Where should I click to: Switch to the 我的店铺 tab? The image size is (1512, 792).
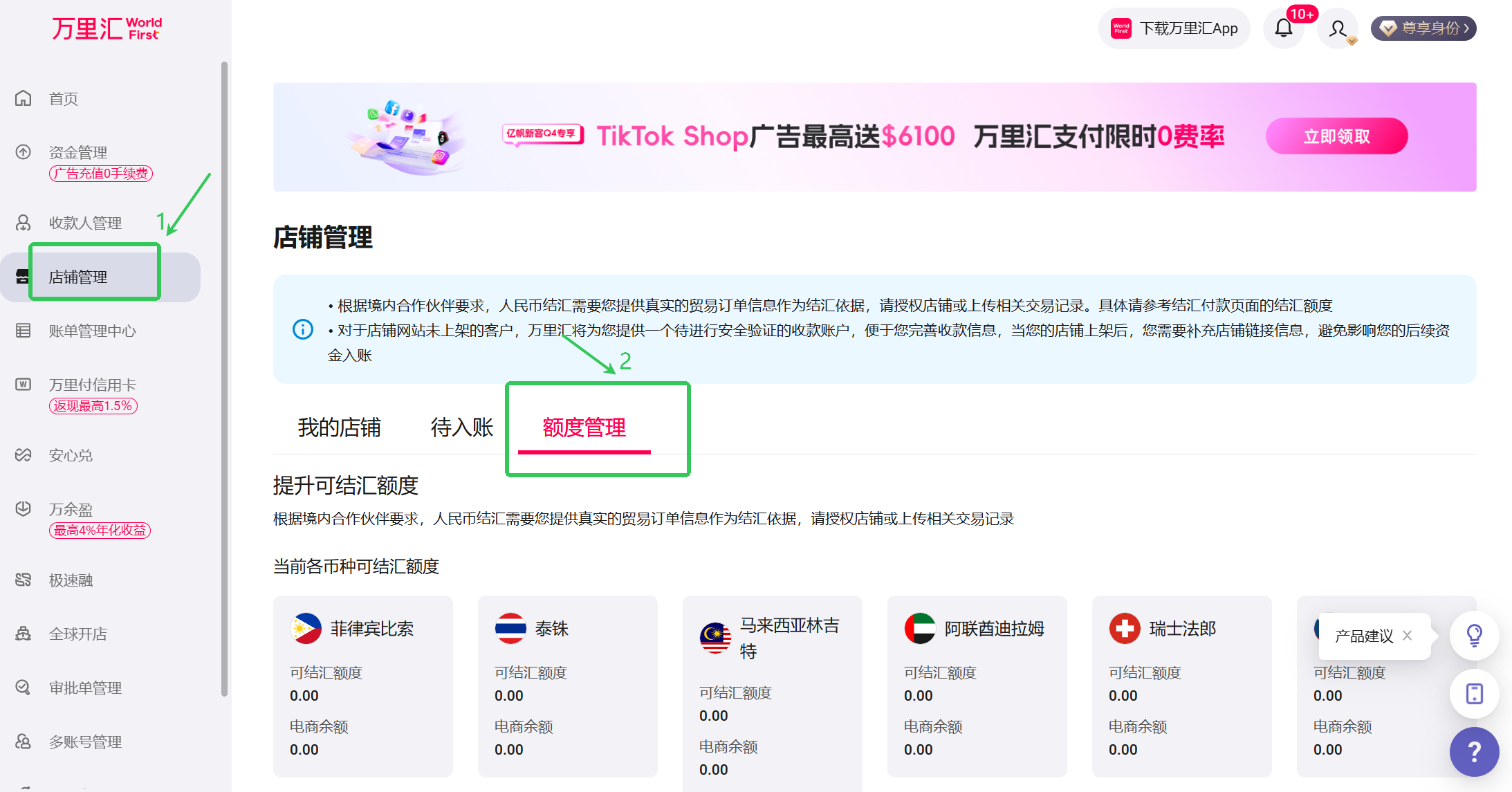point(339,427)
